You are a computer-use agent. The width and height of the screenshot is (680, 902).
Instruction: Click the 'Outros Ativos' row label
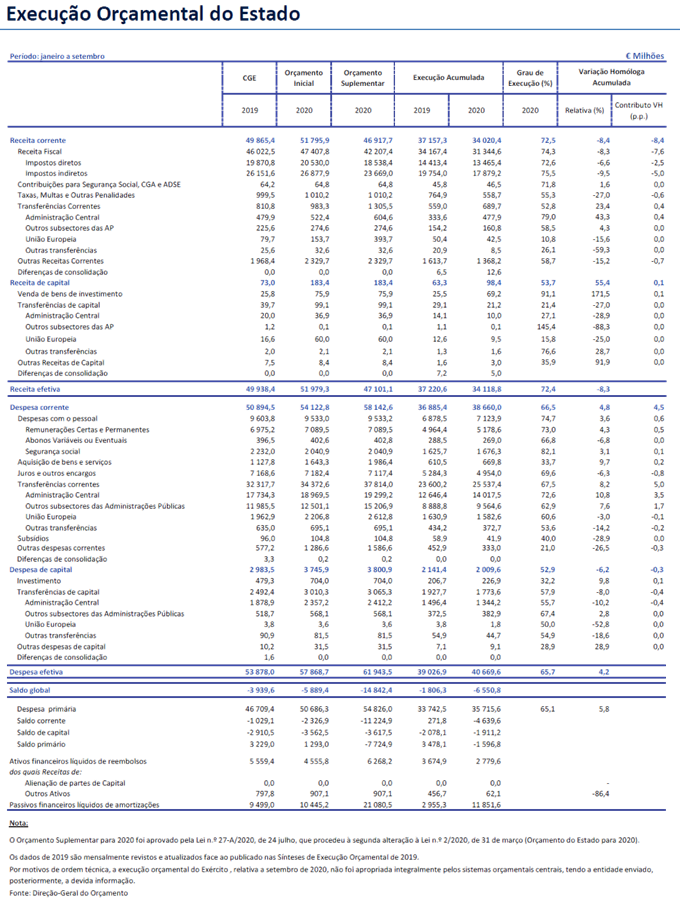(47, 793)
